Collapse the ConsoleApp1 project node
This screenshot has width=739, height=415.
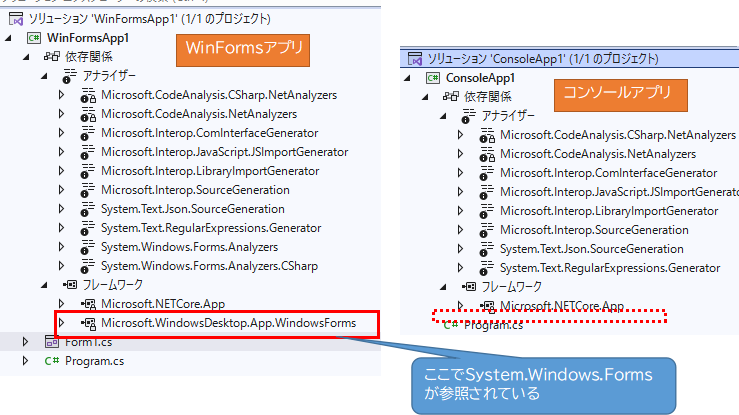[408, 78]
